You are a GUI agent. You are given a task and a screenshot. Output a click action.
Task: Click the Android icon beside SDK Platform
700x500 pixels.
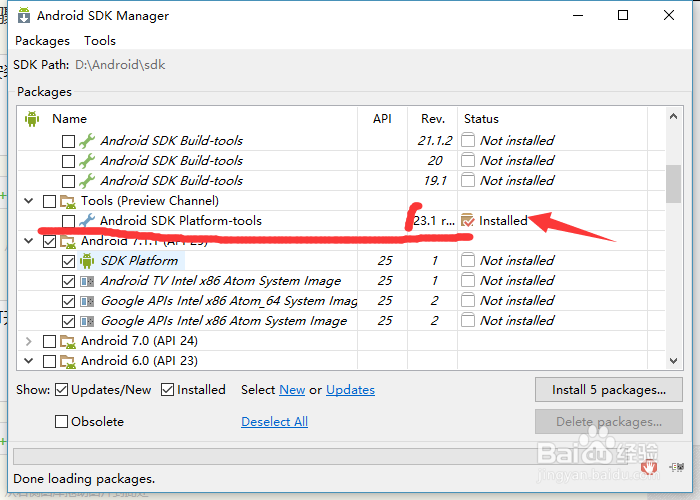click(87, 261)
